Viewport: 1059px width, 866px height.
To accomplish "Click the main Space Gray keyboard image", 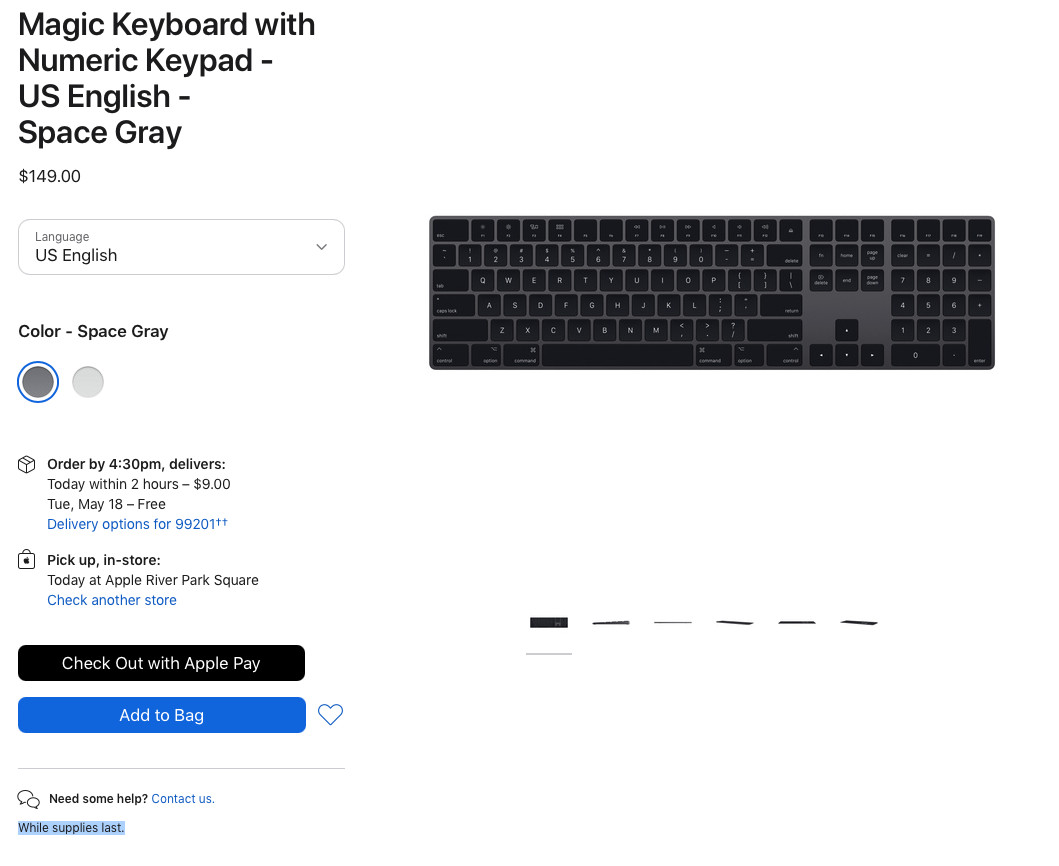I will 712,293.
